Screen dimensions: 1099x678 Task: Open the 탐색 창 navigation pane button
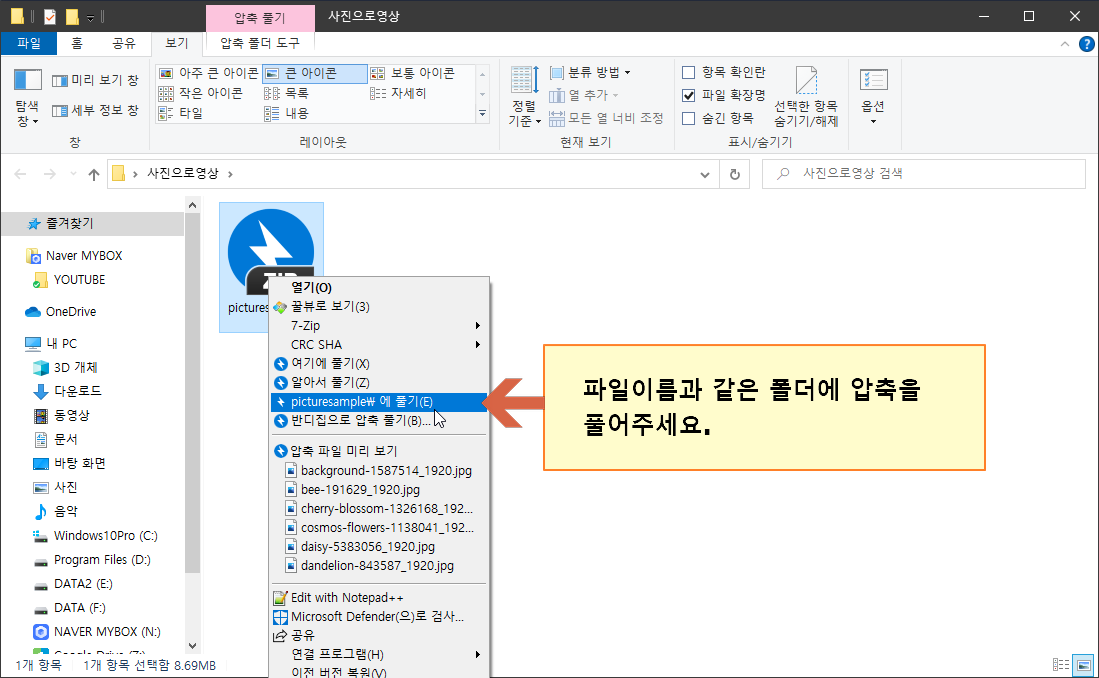[27, 98]
